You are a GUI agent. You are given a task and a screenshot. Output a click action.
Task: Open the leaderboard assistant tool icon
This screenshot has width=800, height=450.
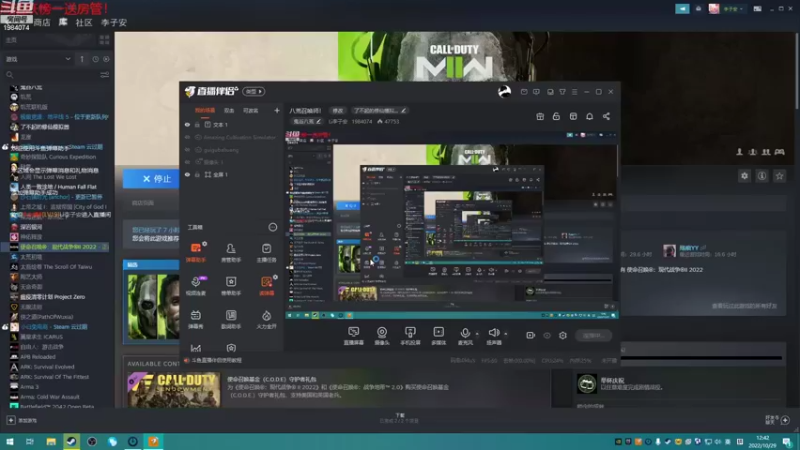pyautogui.click(x=231, y=286)
